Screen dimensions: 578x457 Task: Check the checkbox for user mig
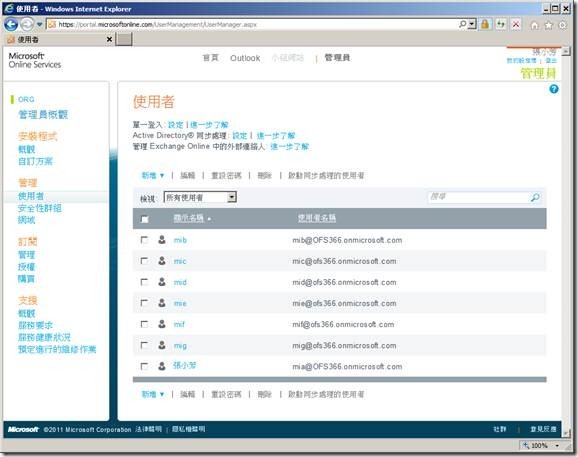point(144,345)
